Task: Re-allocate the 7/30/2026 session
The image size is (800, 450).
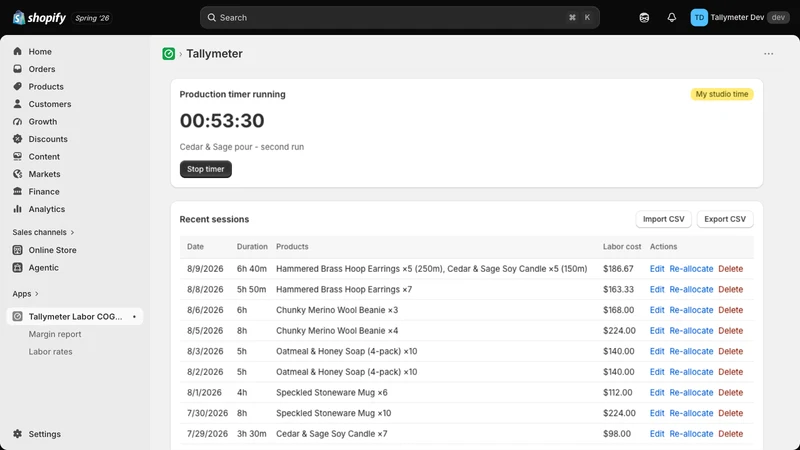Action: (x=691, y=413)
